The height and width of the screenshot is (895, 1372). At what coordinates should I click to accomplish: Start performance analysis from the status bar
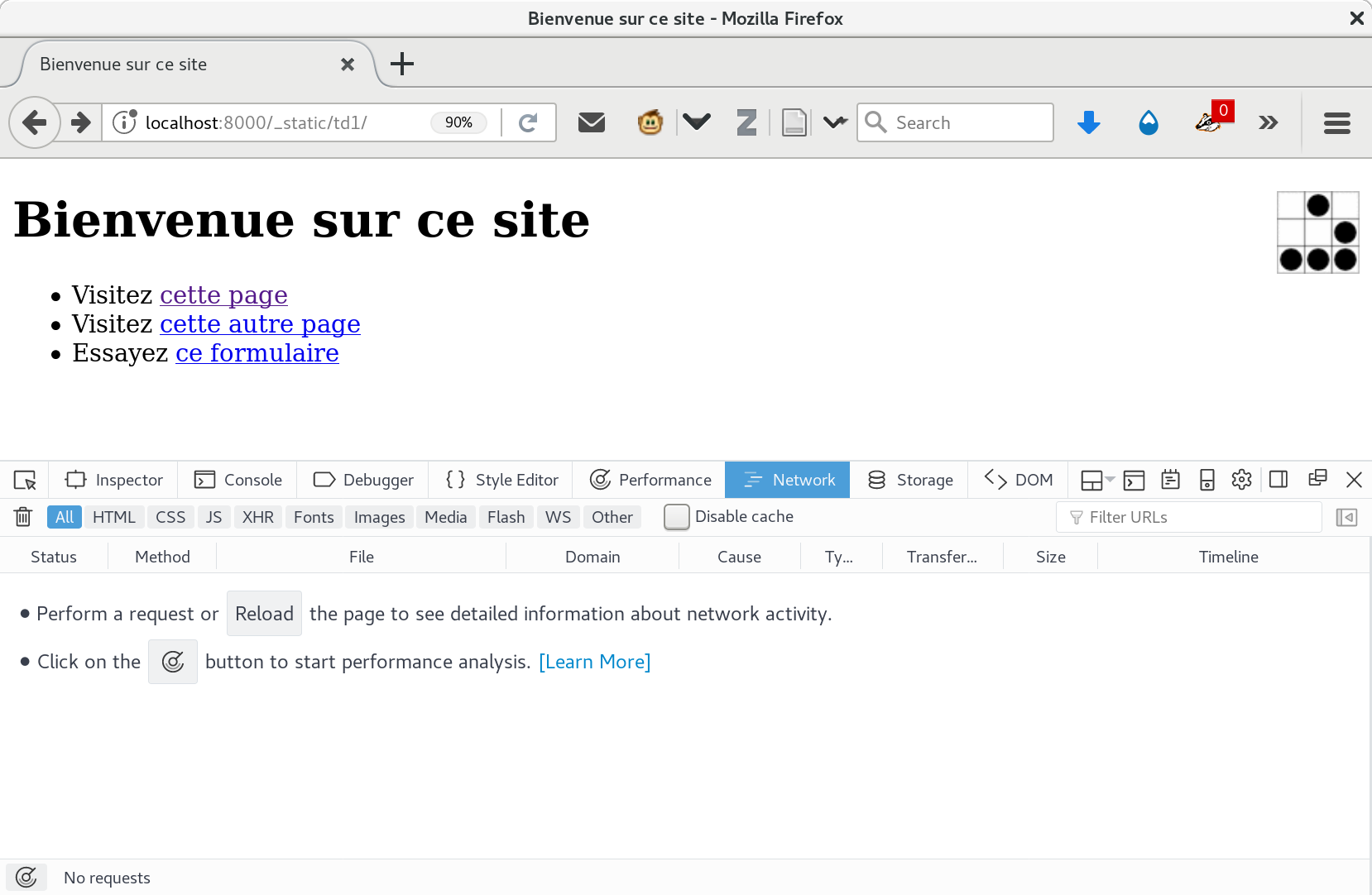pyautogui.click(x=26, y=877)
